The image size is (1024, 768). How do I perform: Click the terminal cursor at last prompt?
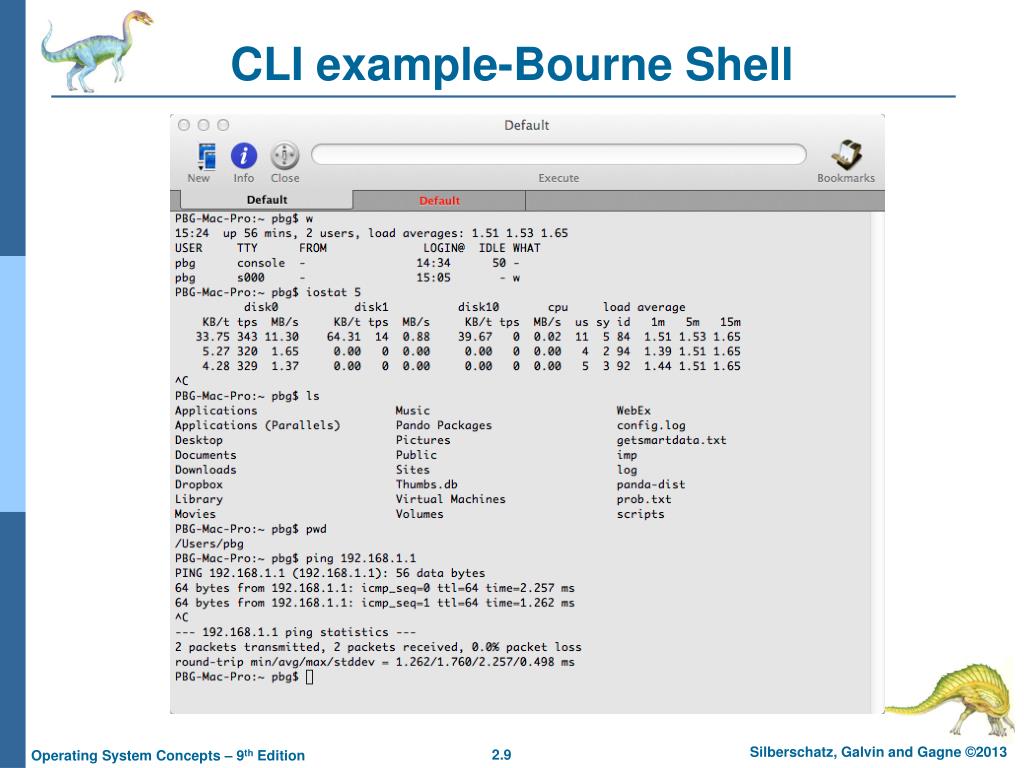(310, 677)
